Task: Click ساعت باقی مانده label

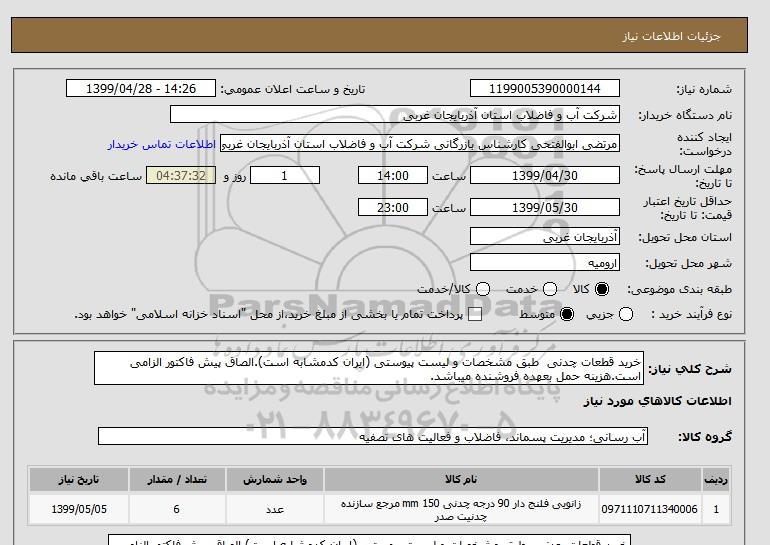Action: point(96,176)
